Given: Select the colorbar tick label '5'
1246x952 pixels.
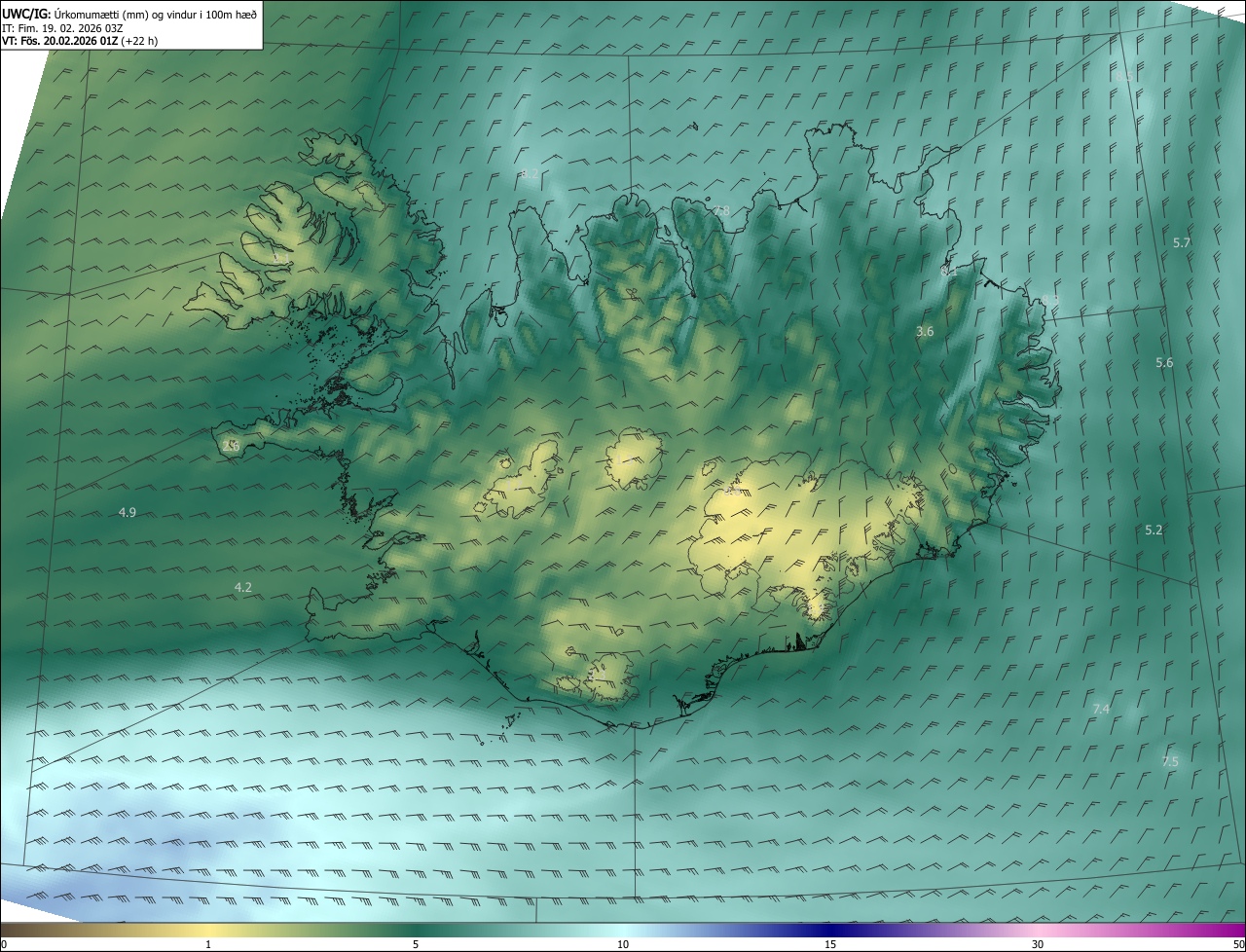Looking at the screenshot, I should tap(416, 945).
